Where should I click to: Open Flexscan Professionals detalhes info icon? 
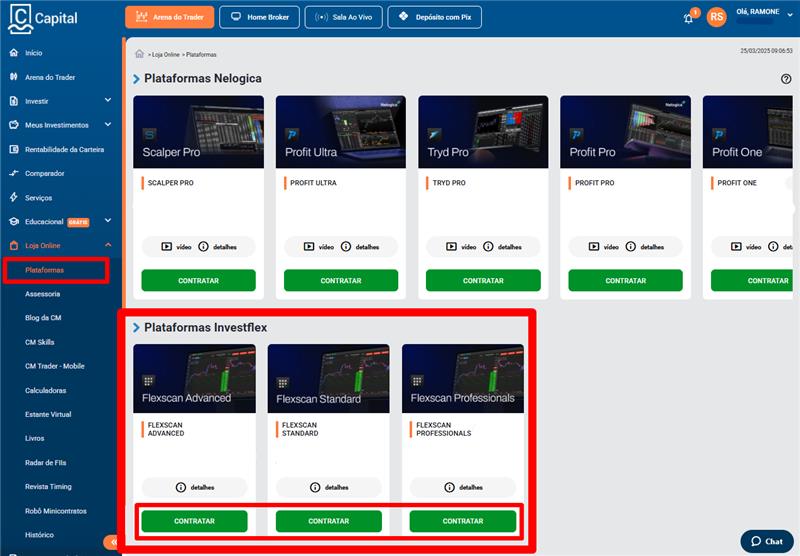click(449, 487)
